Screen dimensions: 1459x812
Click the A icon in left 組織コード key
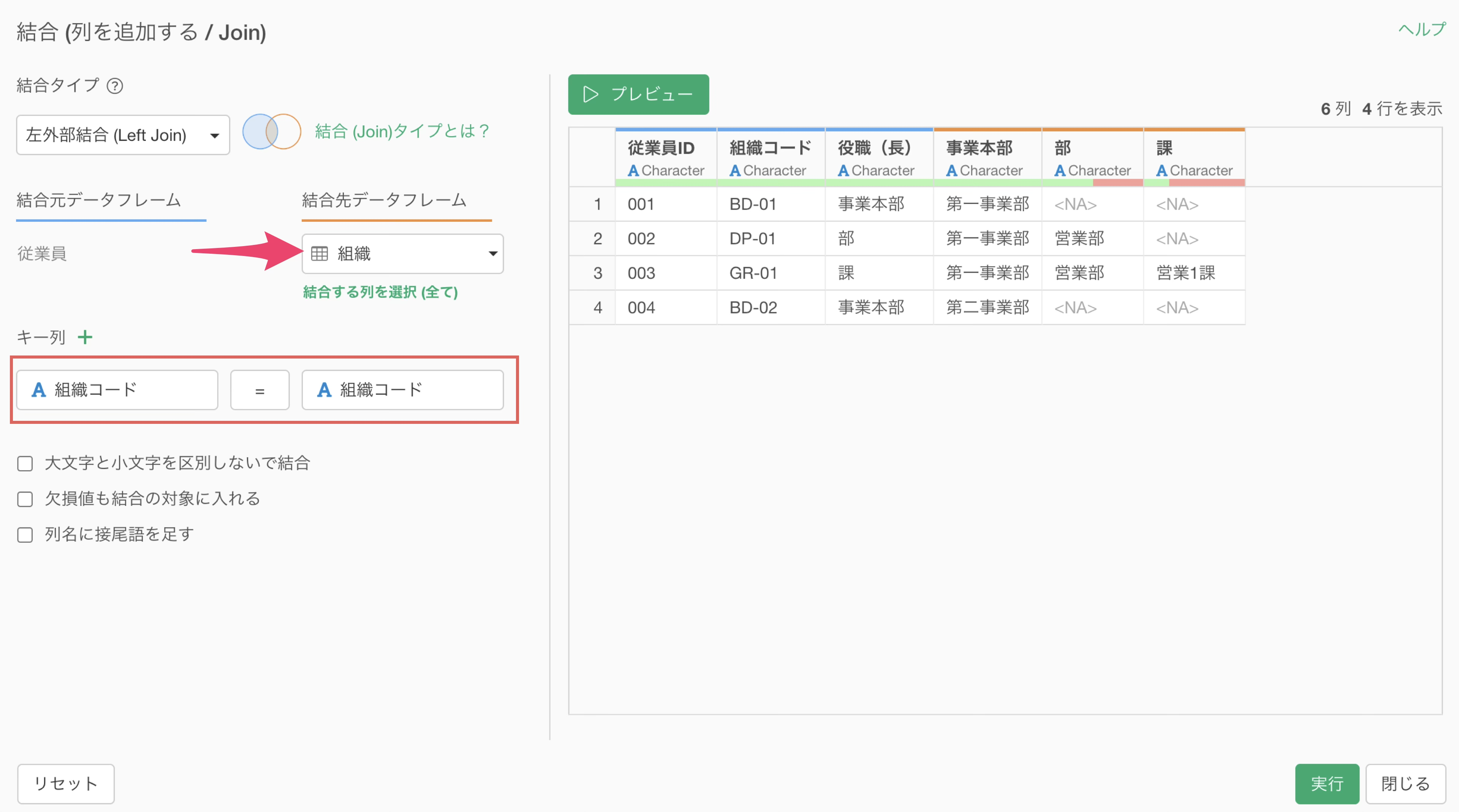coord(38,390)
